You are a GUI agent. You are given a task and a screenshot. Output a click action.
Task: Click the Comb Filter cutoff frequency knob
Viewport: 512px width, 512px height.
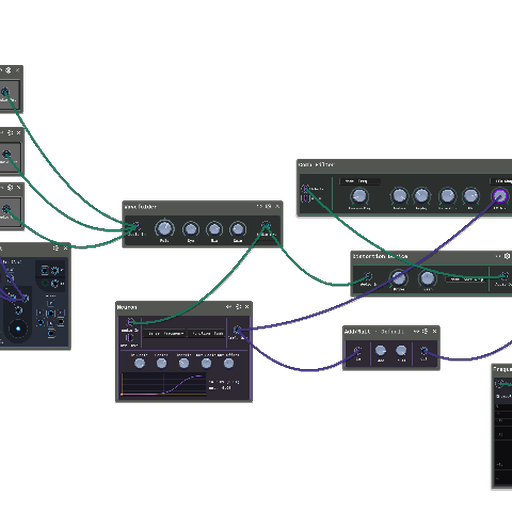click(359, 196)
